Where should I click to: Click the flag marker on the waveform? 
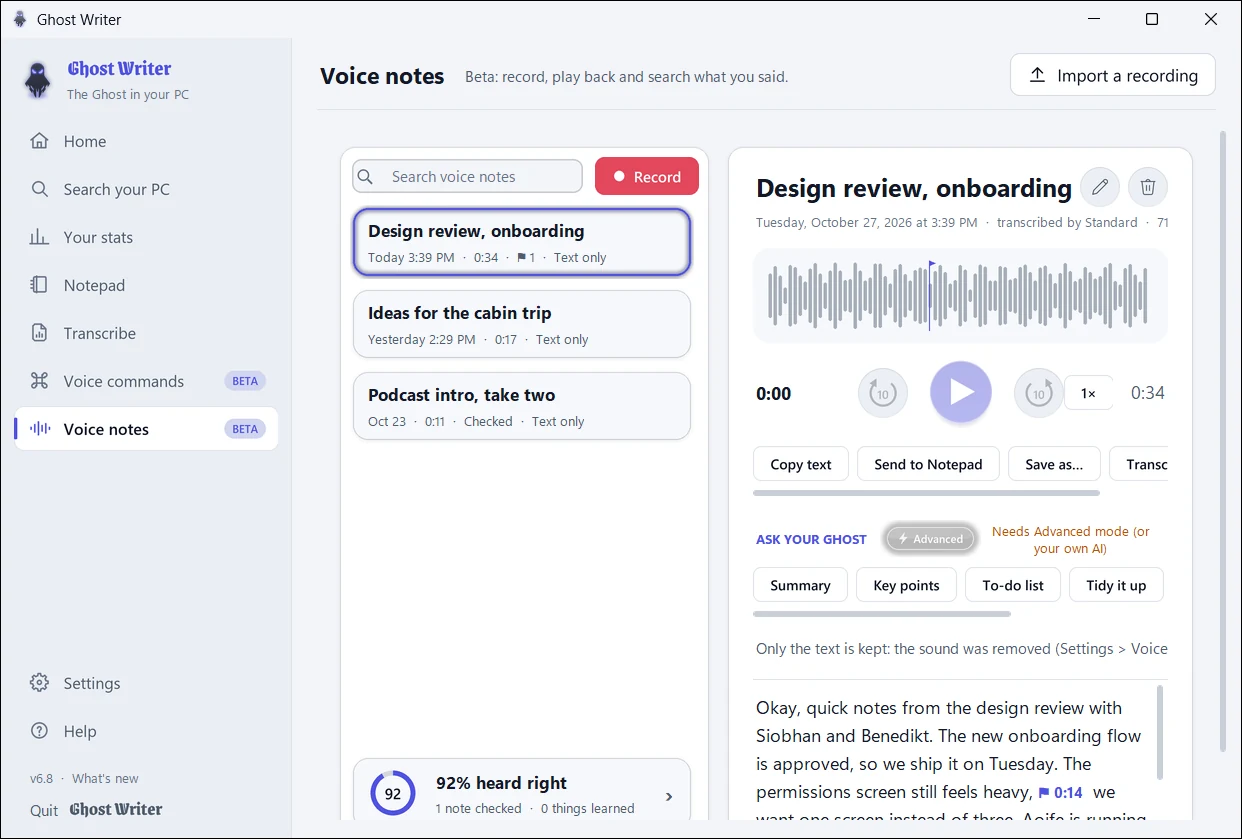pos(932,266)
